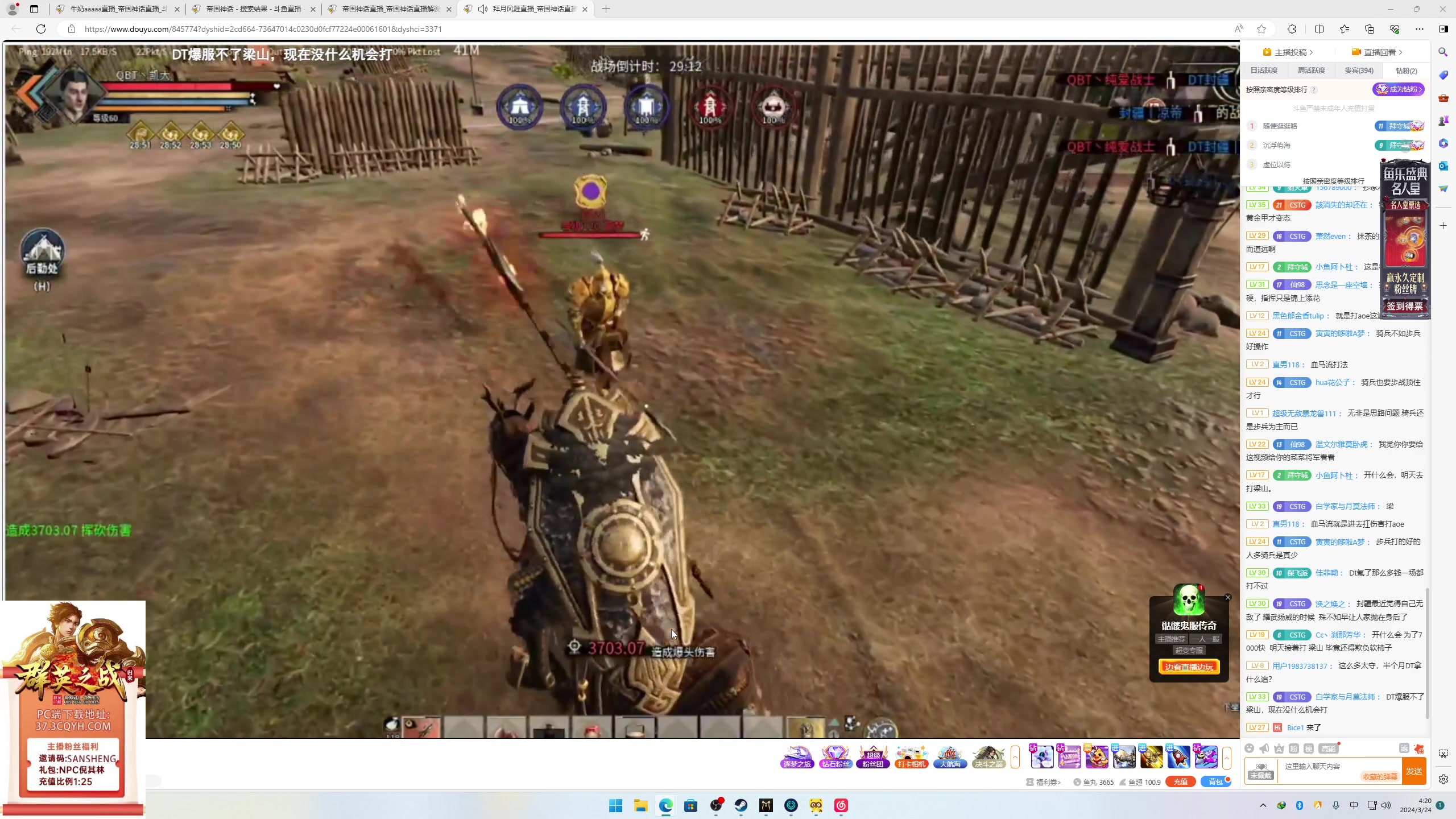
Task: Open 主播投稿 streamer uploads
Action: 1288,52
